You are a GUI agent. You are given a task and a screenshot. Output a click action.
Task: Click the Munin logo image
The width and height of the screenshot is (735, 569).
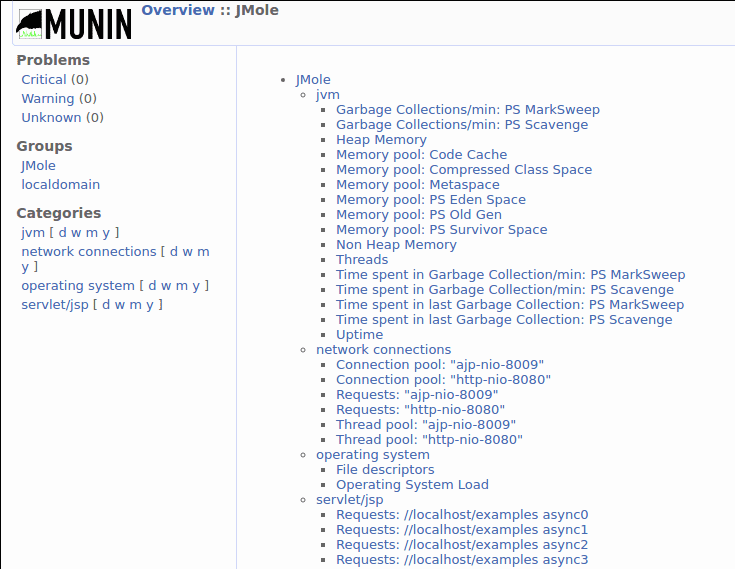[74, 24]
